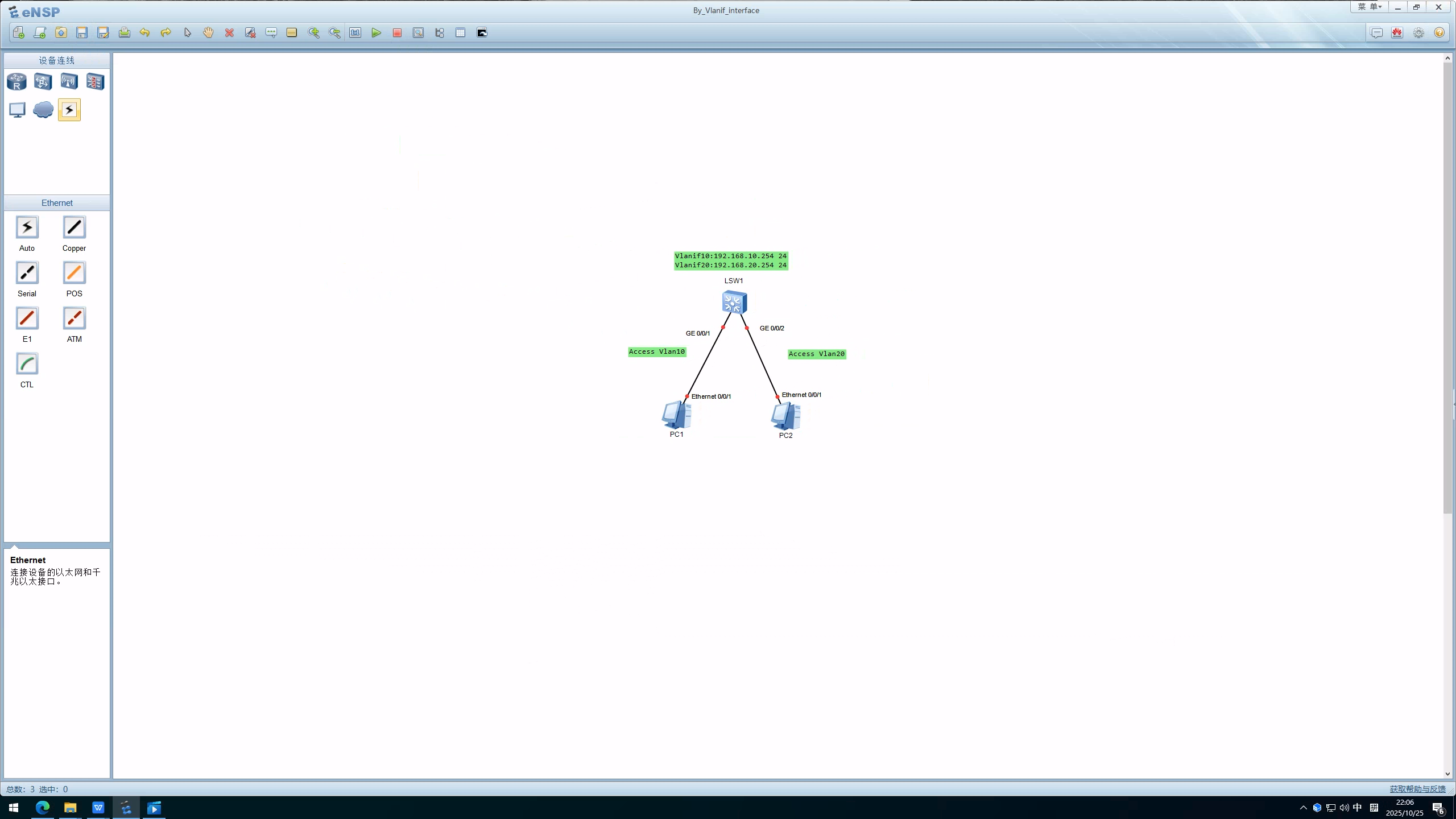
Task: Toggle the Auto cable connection mode
Action: [x=27, y=227]
